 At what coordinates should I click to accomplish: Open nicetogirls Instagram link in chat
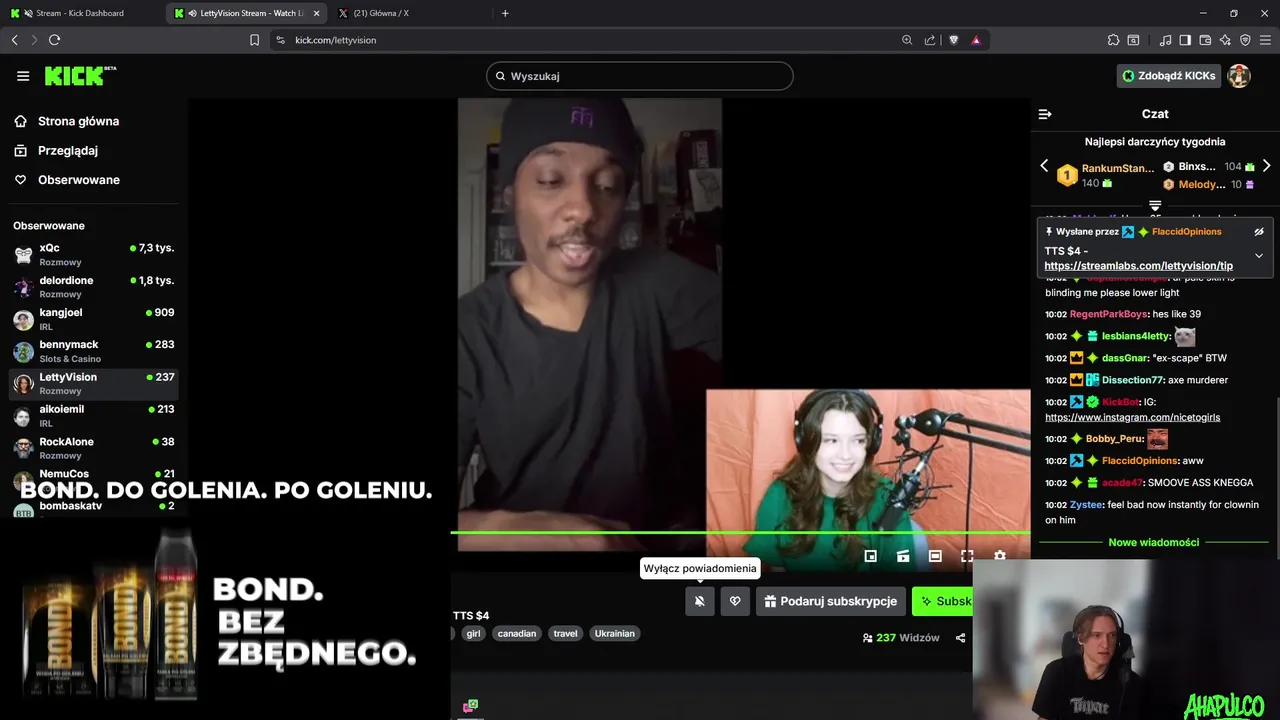(1132, 417)
